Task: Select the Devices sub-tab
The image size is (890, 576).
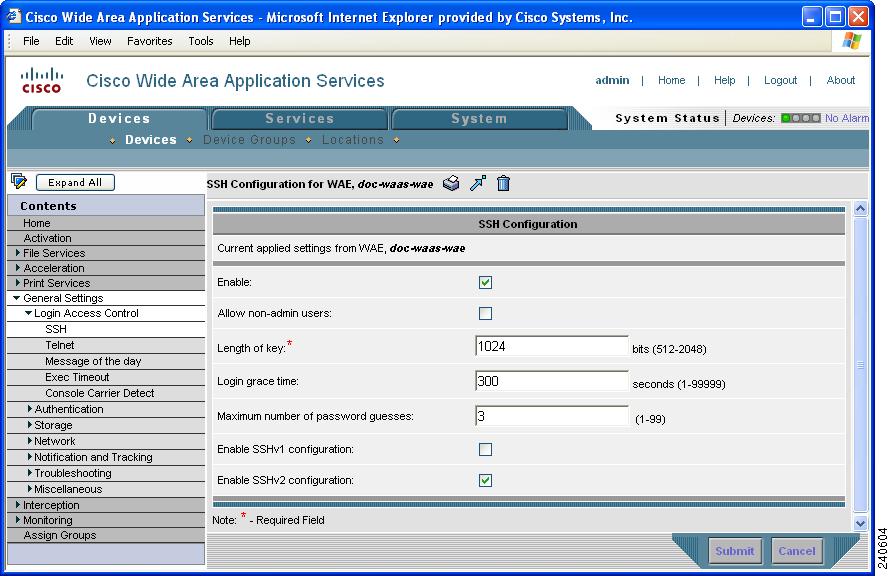Action: (x=151, y=140)
